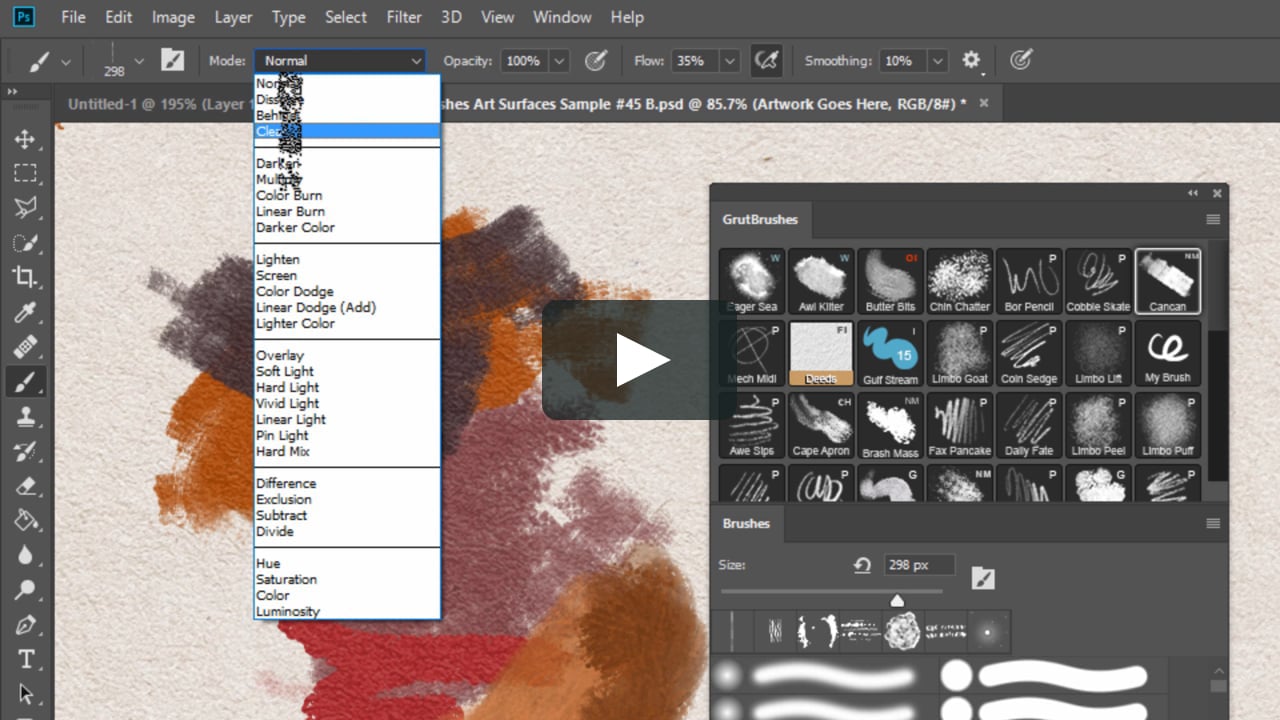This screenshot has height=720, width=1280.
Task: Select the Horizontal Type tool
Action: pos(26,659)
